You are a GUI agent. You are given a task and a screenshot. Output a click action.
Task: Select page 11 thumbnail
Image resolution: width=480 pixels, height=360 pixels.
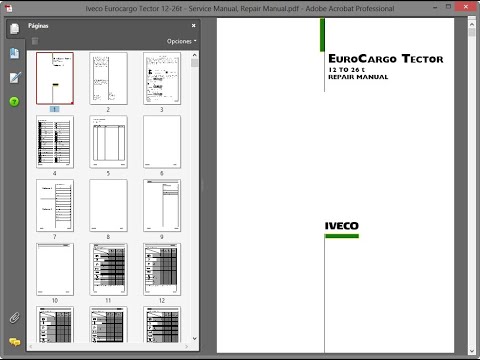coord(108,269)
